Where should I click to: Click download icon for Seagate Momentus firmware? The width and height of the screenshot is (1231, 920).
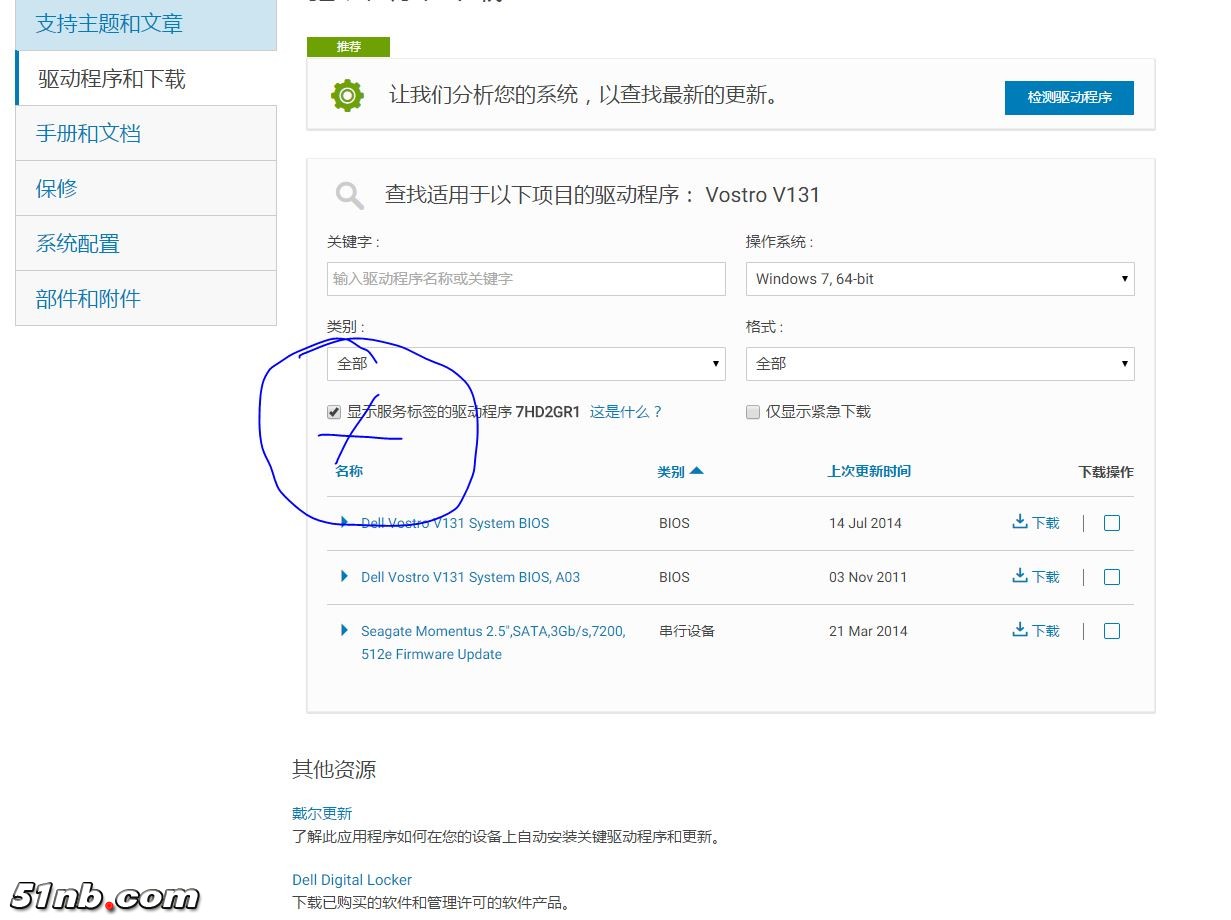[1020, 630]
